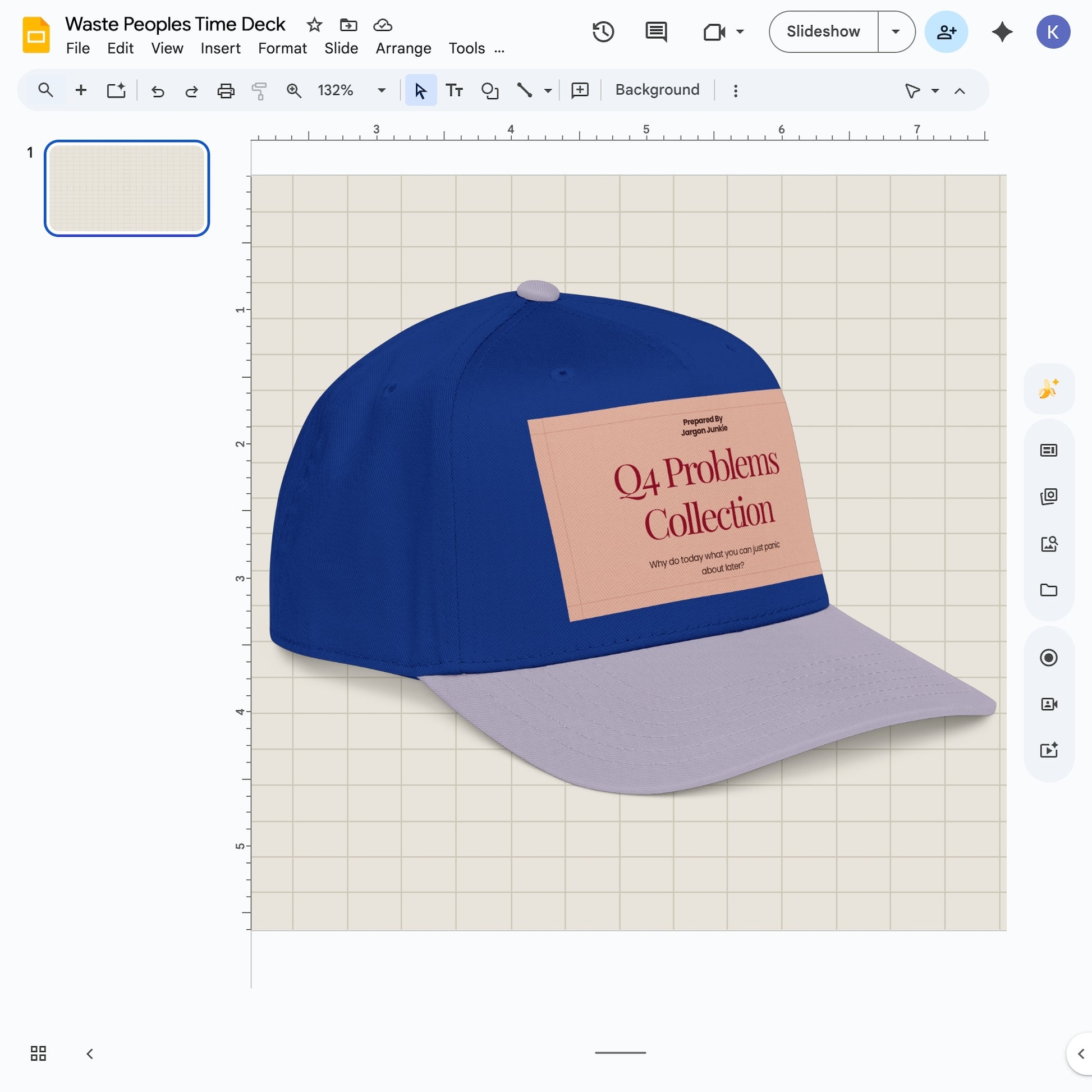The width and height of the screenshot is (1092, 1092).
Task: Undo the last action
Action: pyautogui.click(x=158, y=91)
